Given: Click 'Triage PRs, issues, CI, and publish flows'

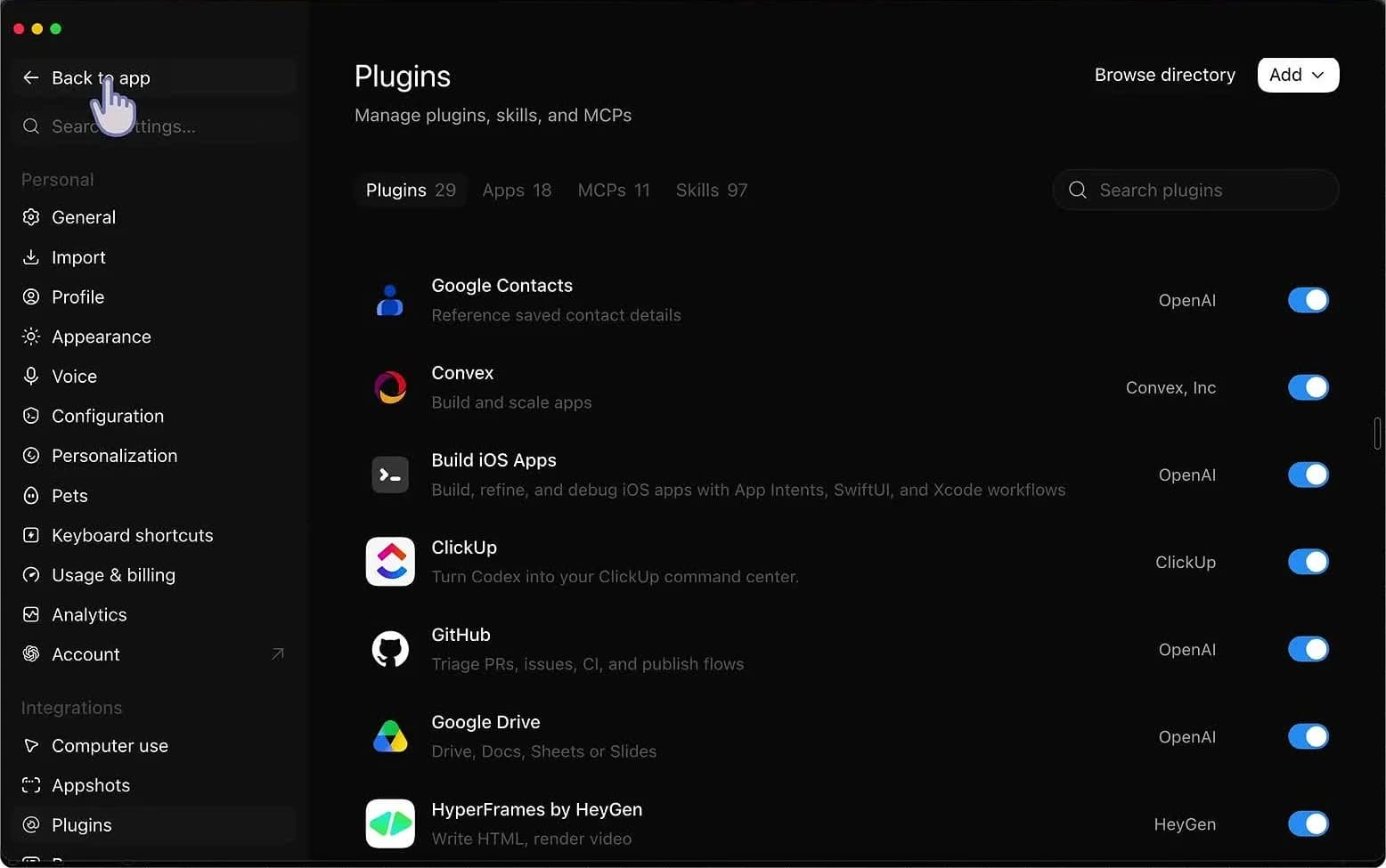Looking at the screenshot, I should 587,664.
